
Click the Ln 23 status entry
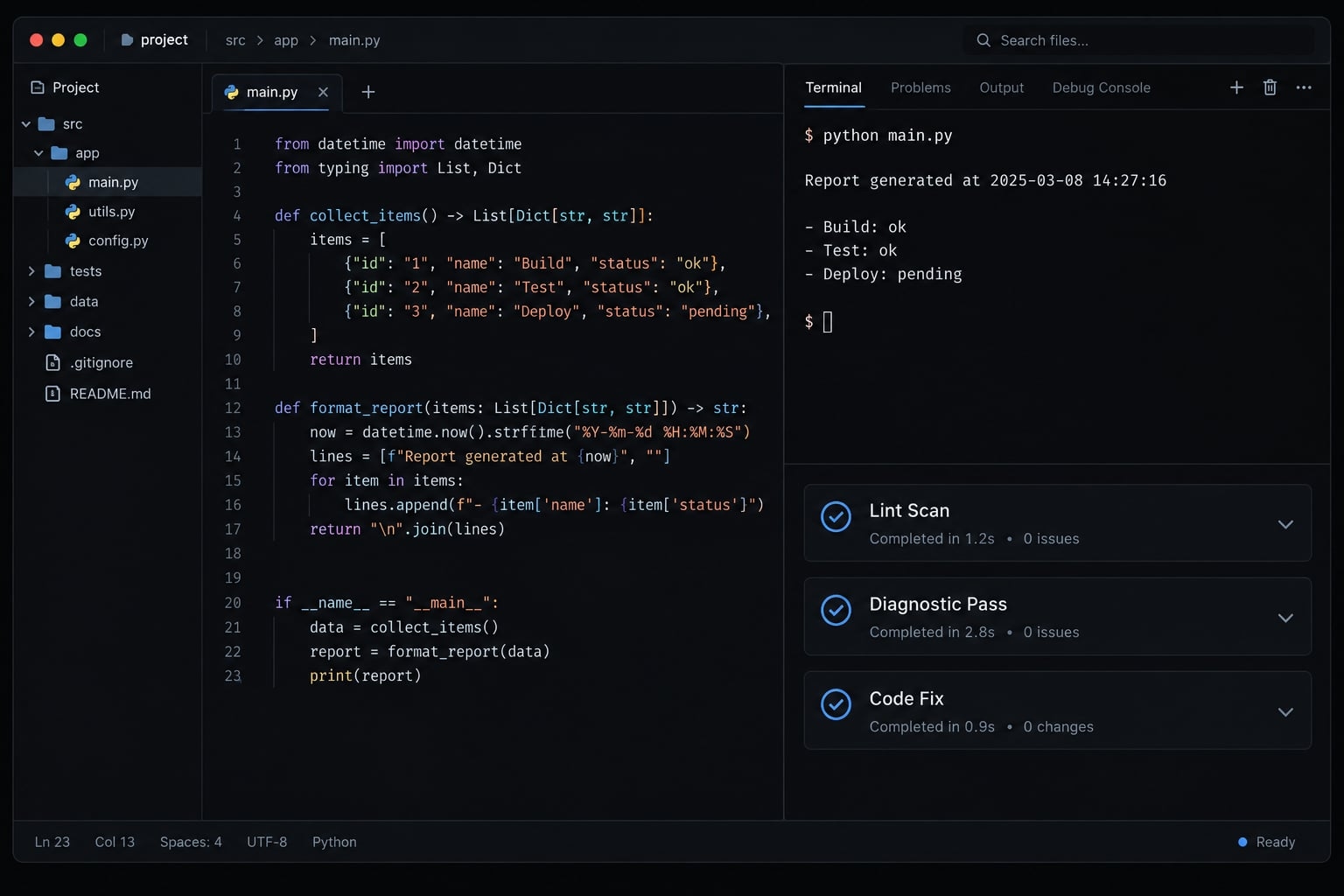[x=52, y=842]
